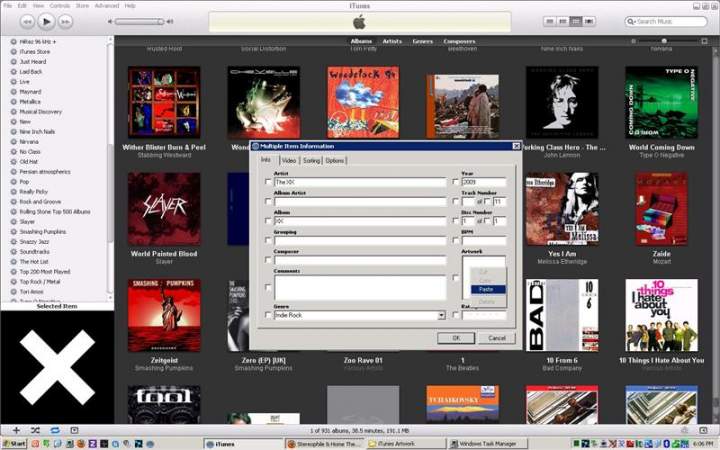Select the Cover Flow view icon

tap(589, 21)
